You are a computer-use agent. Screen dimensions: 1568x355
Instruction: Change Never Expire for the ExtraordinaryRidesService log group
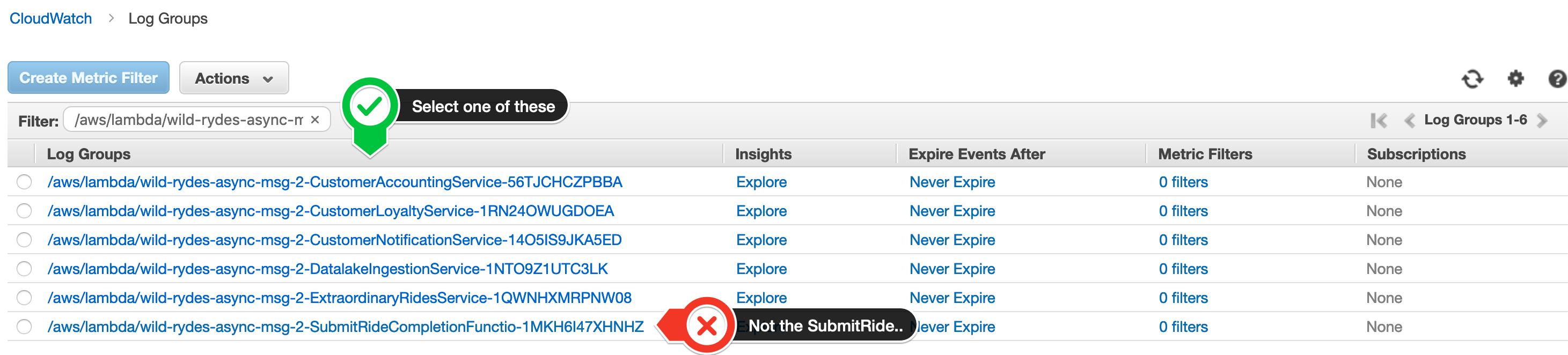point(952,298)
